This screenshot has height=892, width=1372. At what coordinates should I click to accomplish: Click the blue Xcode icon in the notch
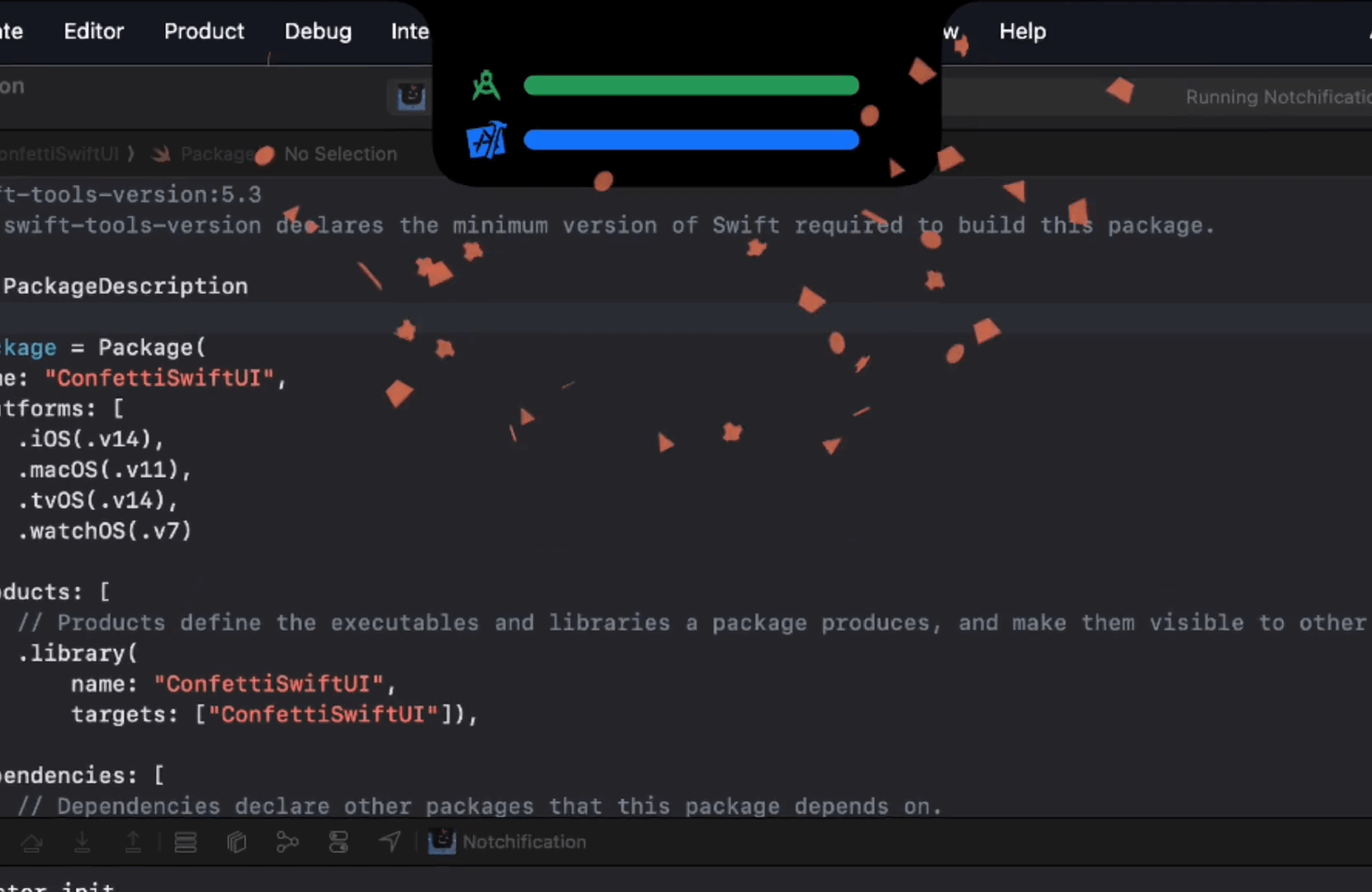click(486, 140)
